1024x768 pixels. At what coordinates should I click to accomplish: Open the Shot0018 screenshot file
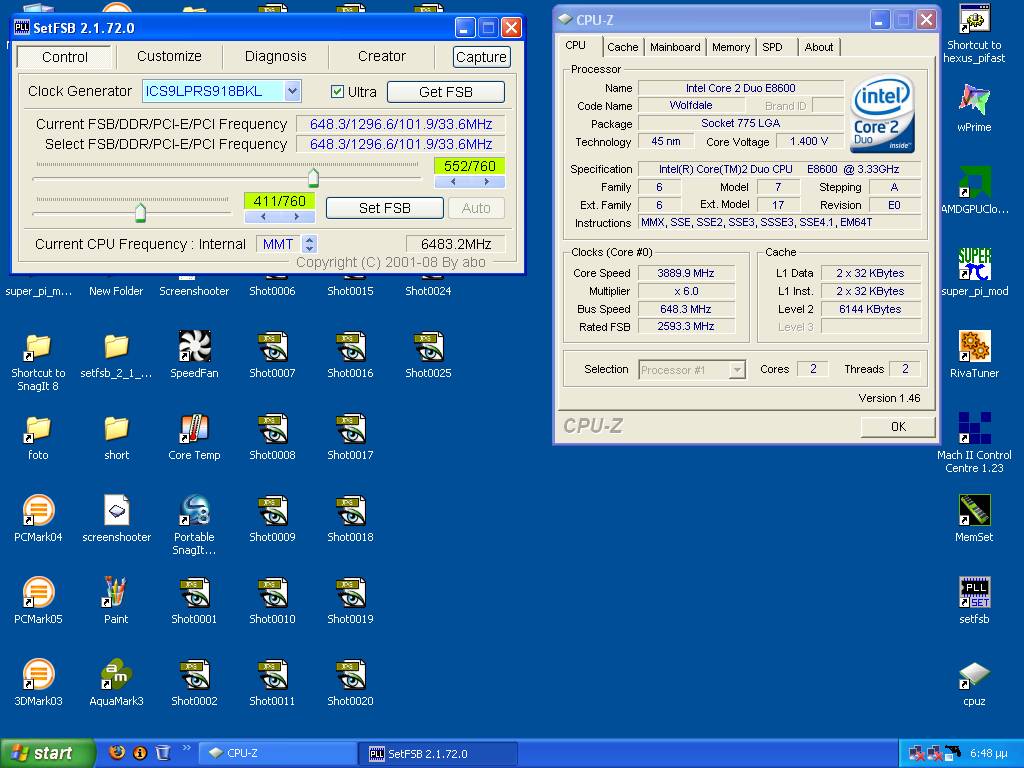click(x=350, y=511)
